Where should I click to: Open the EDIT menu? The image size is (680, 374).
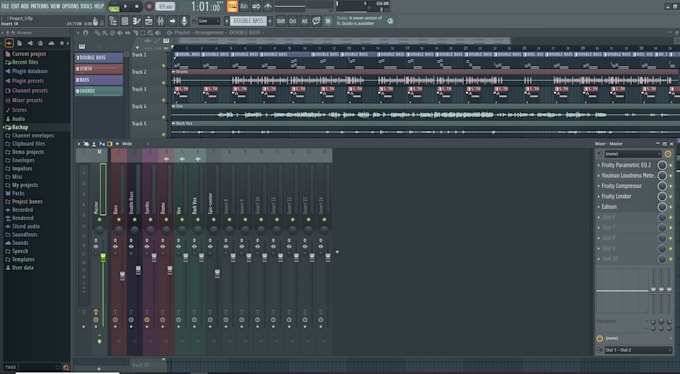pos(15,6)
